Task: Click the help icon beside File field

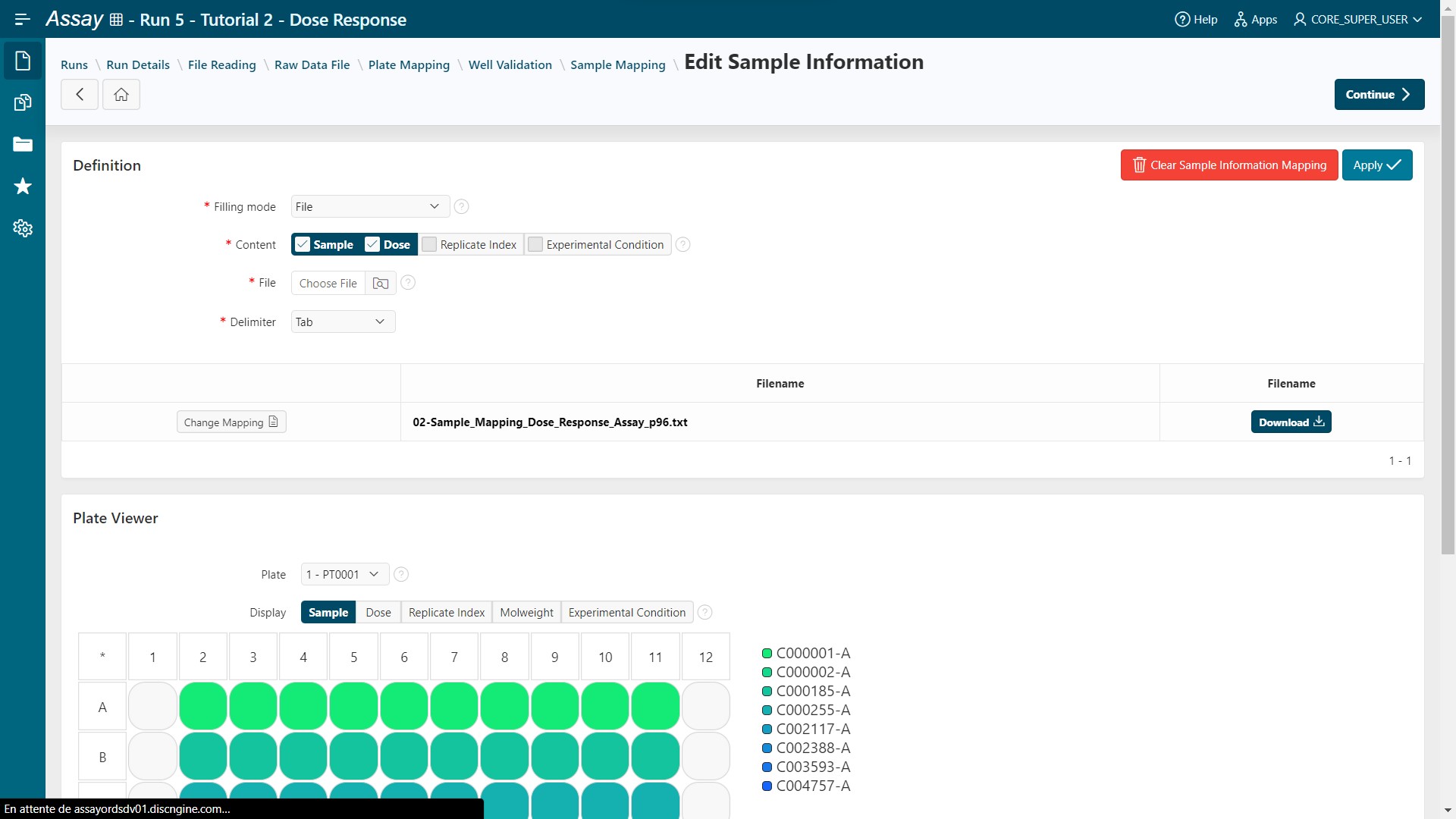Action: coord(408,282)
